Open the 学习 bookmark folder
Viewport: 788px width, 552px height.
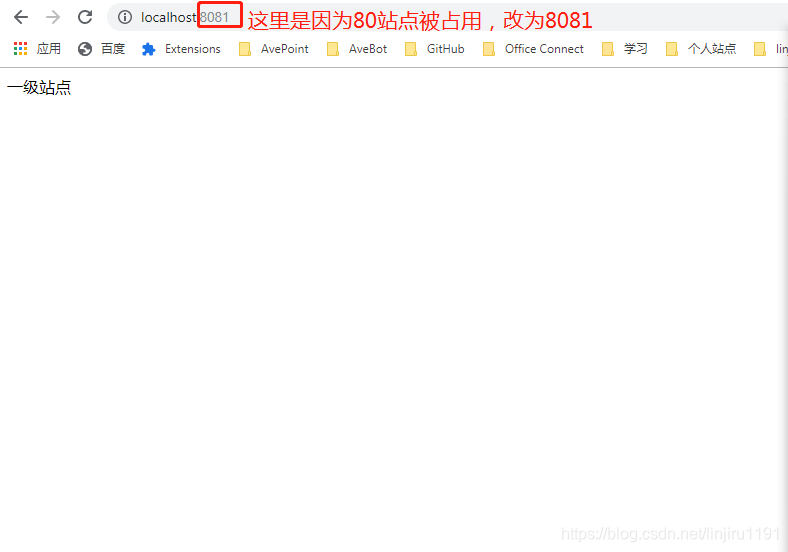[x=625, y=49]
